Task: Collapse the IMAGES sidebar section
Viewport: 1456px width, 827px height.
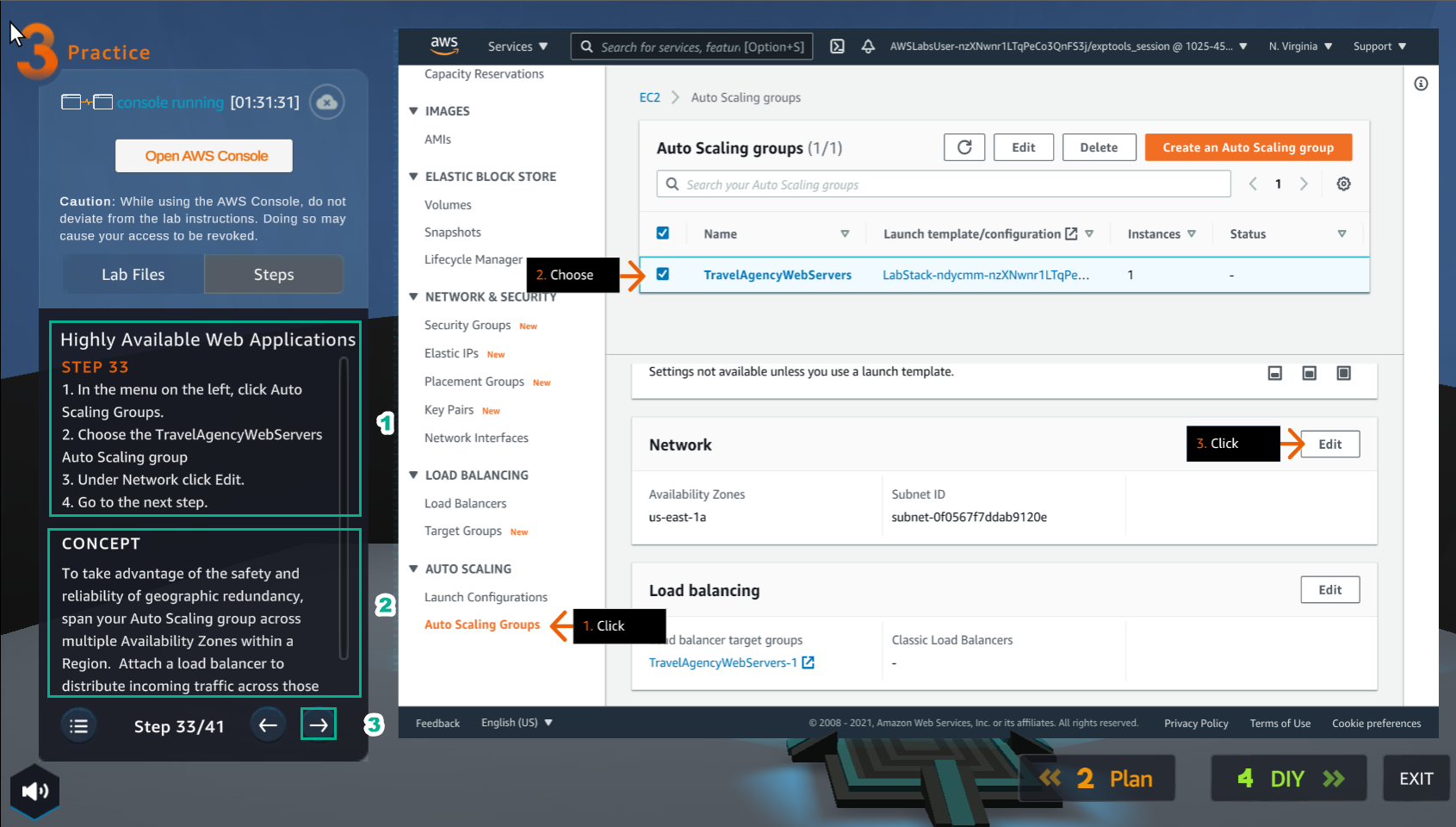Action: pyautogui.click(x=413, y=111)
